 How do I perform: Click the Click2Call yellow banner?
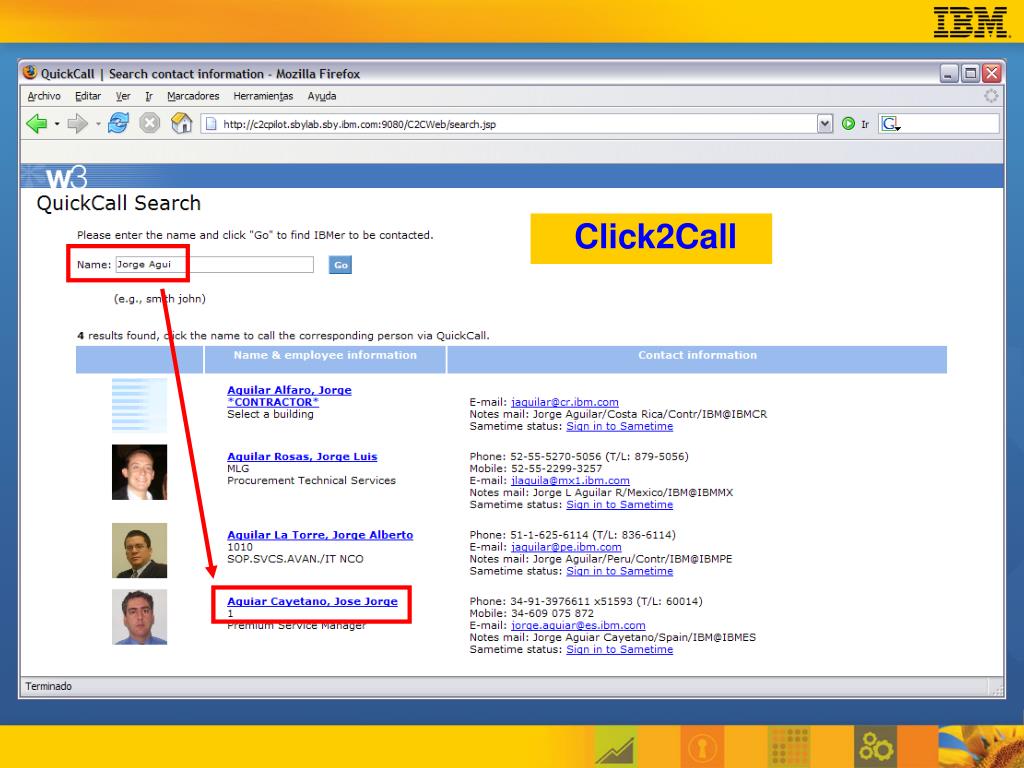pyautogui.click(x=651, y=238)
